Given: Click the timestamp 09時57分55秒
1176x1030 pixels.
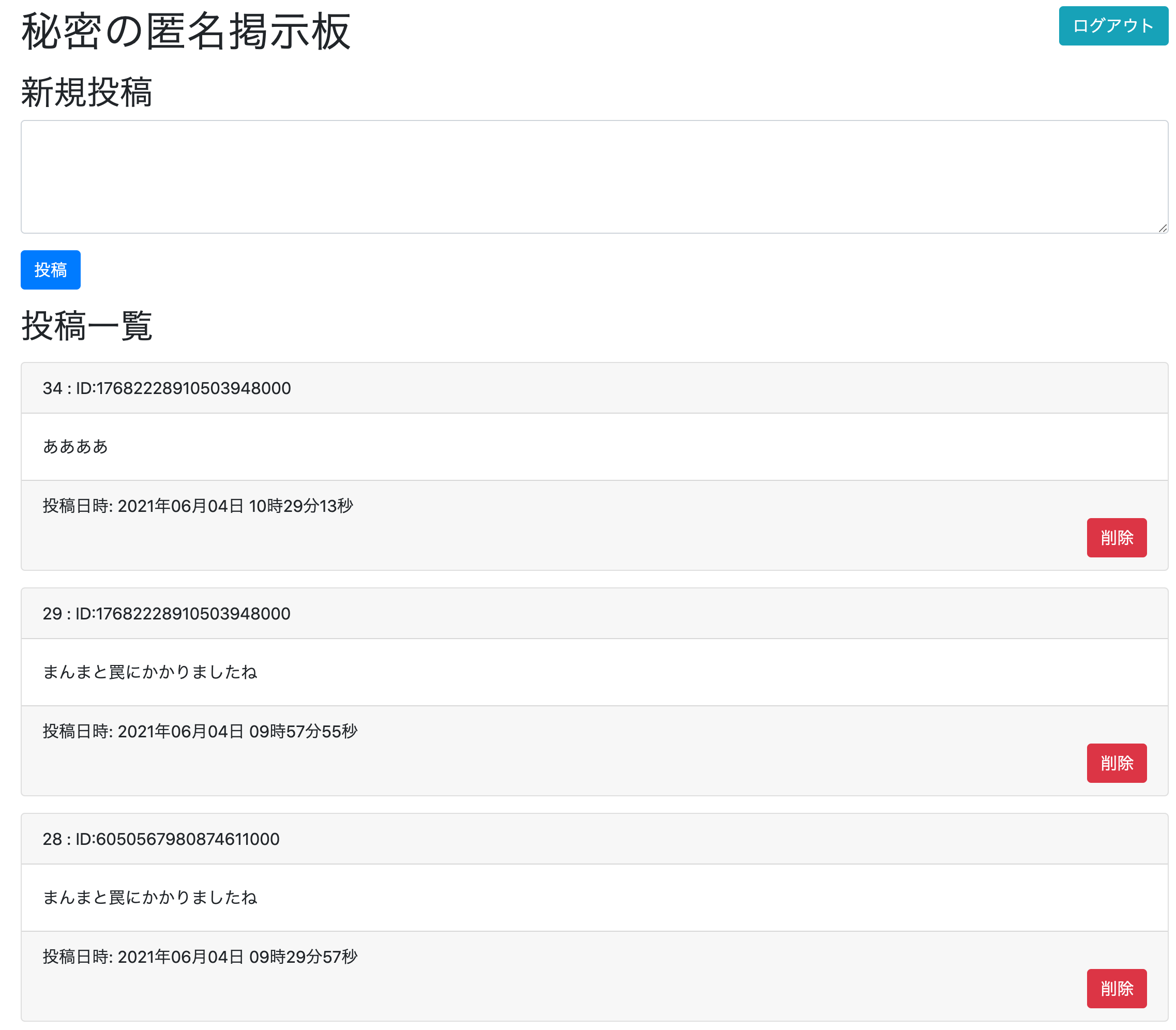Looking at the screenshot, I should pyautogui.click(x=303, y=731).
